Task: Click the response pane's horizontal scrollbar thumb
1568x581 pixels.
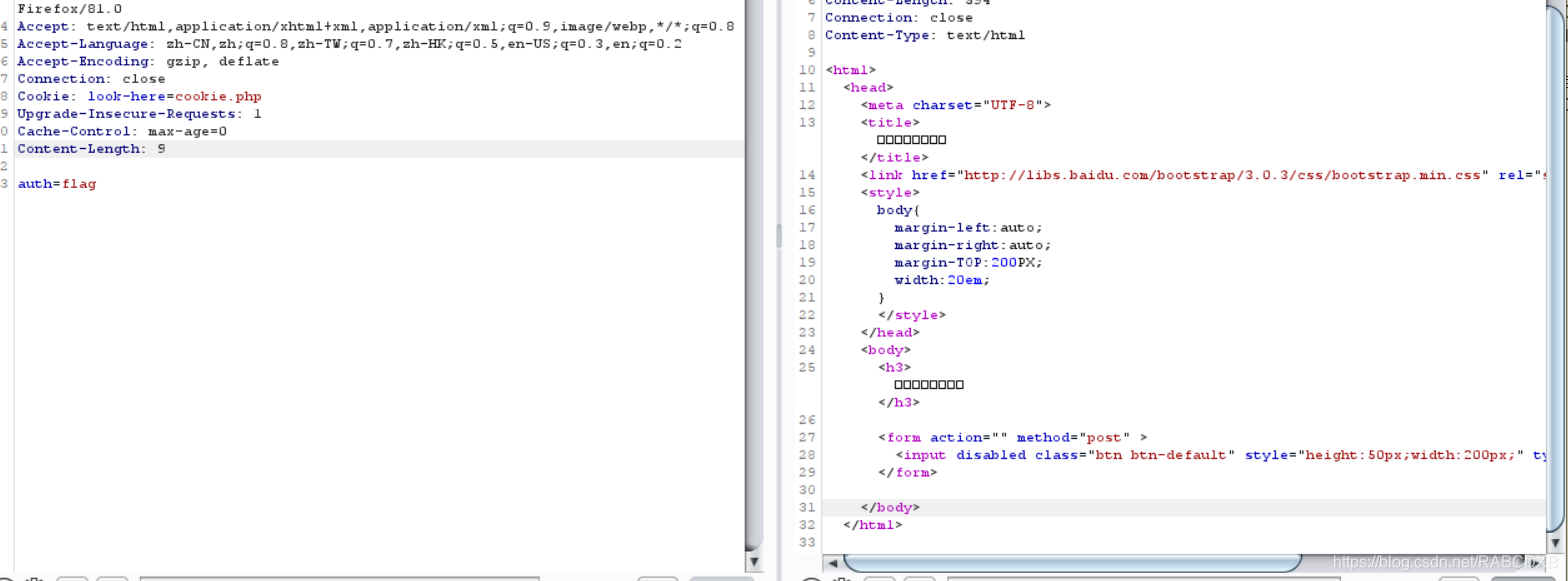Action: 1072,563
